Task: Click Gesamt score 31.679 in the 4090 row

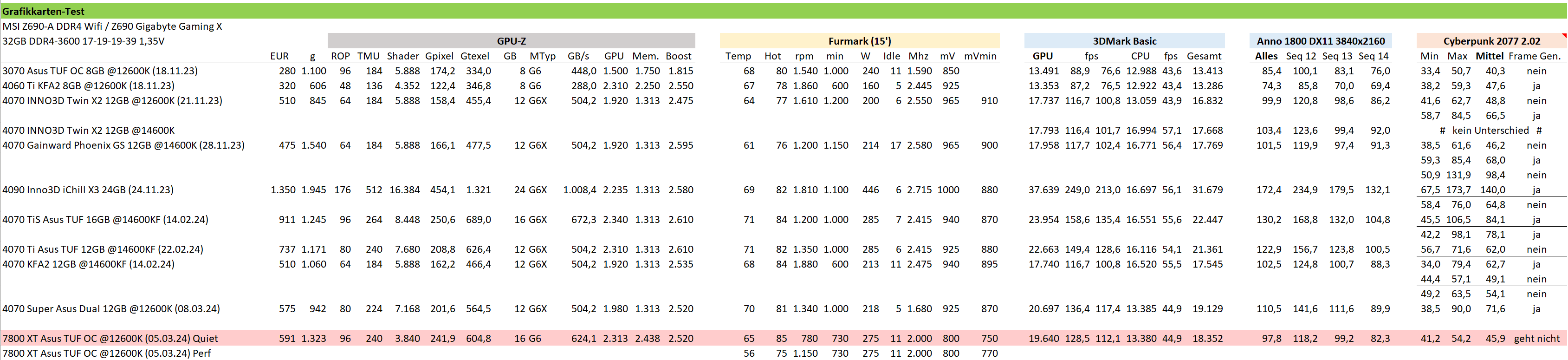Action: coord(1207,190)
